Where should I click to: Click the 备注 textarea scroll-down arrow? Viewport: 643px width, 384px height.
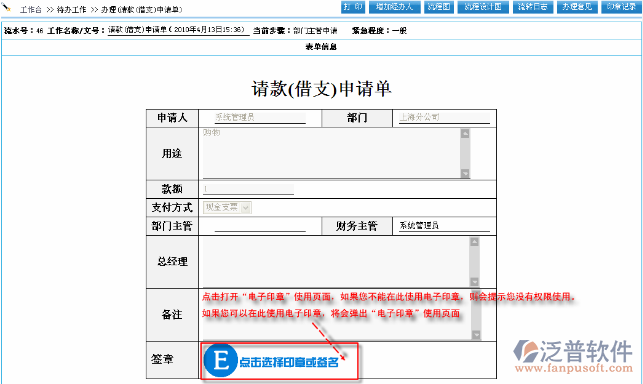point(476,335)
